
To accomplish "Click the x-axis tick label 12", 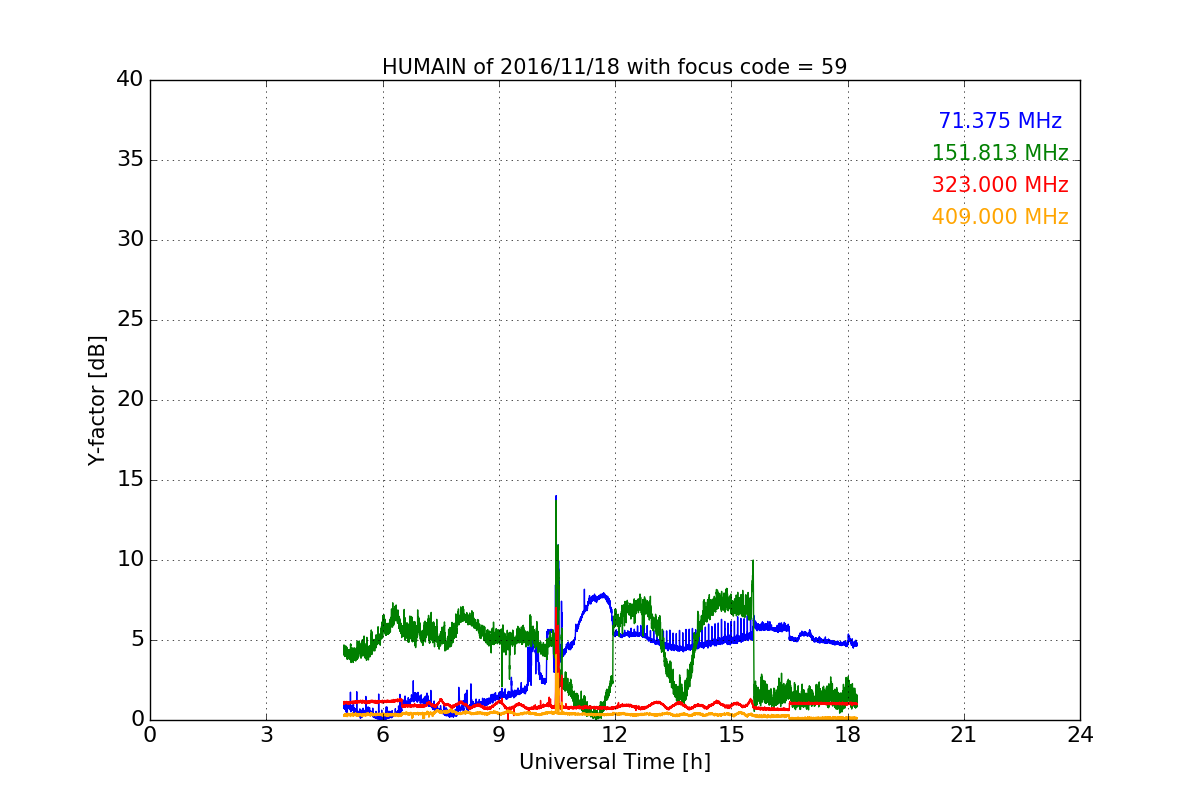I will [615, 735].
